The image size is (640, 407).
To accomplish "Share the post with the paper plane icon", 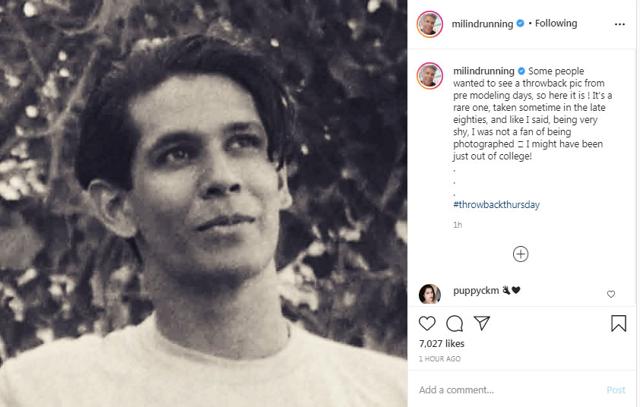I will (481, 323).
